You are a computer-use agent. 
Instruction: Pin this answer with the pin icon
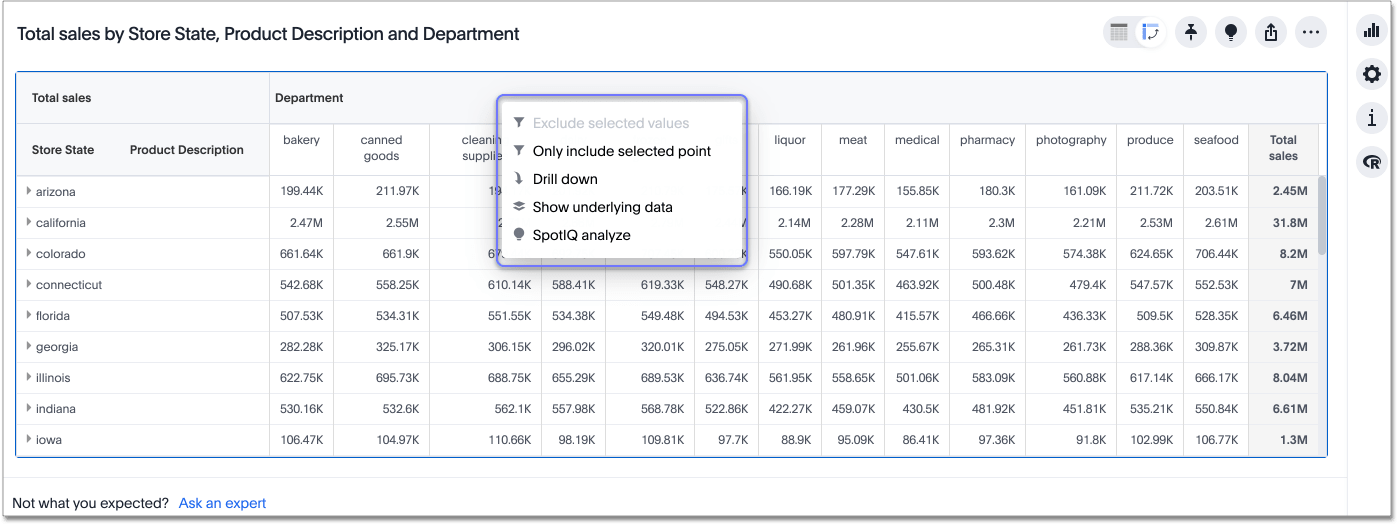pos(1190,33)
